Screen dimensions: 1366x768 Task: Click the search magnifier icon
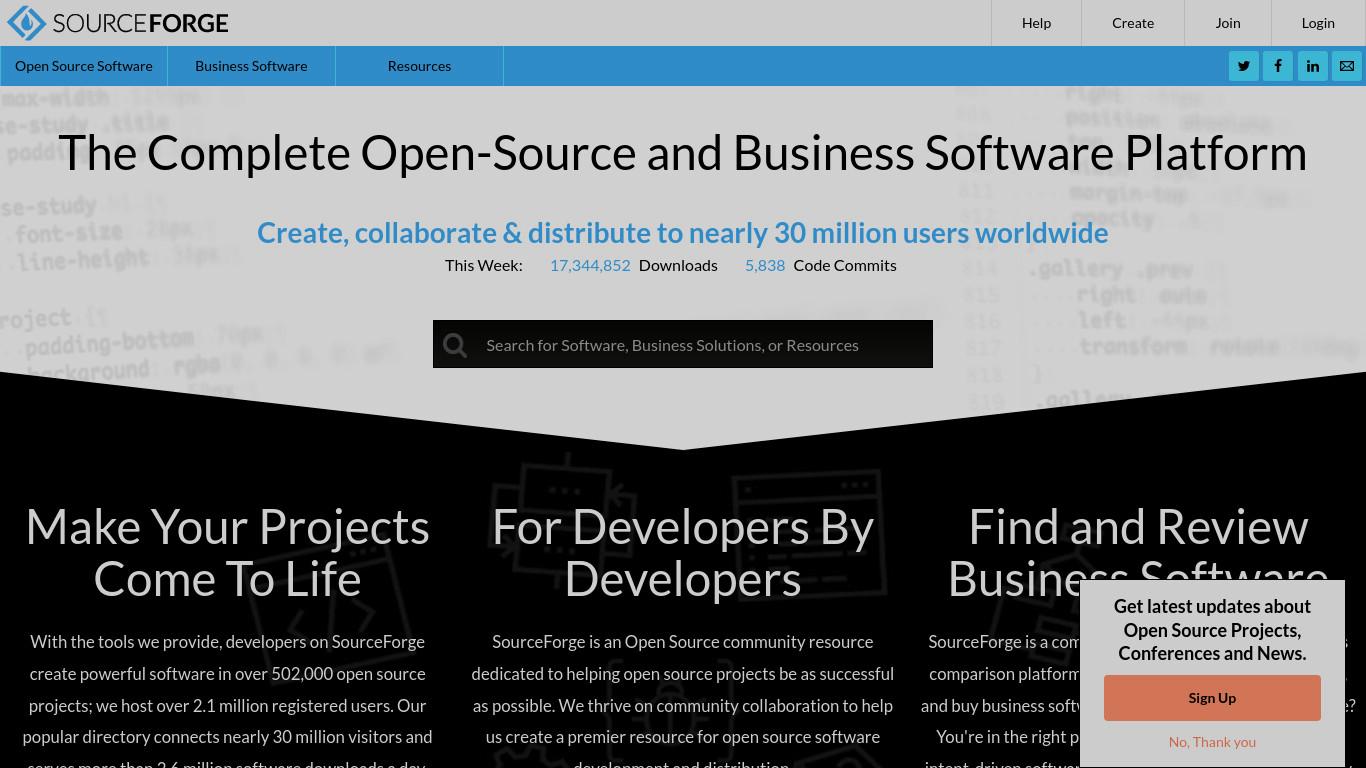point(455,345)
